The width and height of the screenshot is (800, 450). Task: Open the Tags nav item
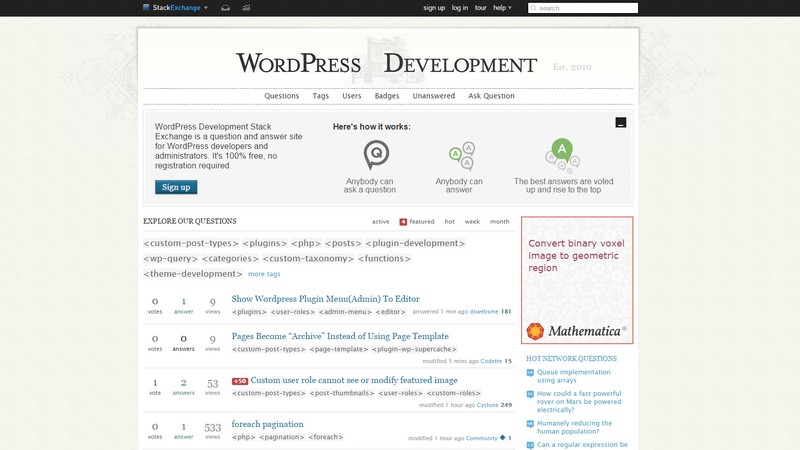point(320,96)
